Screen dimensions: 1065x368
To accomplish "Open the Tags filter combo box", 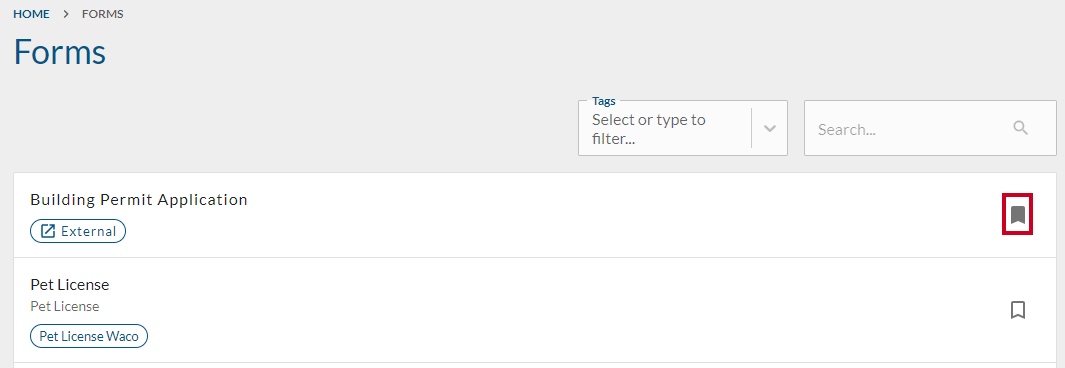I will tap(683, 128).
